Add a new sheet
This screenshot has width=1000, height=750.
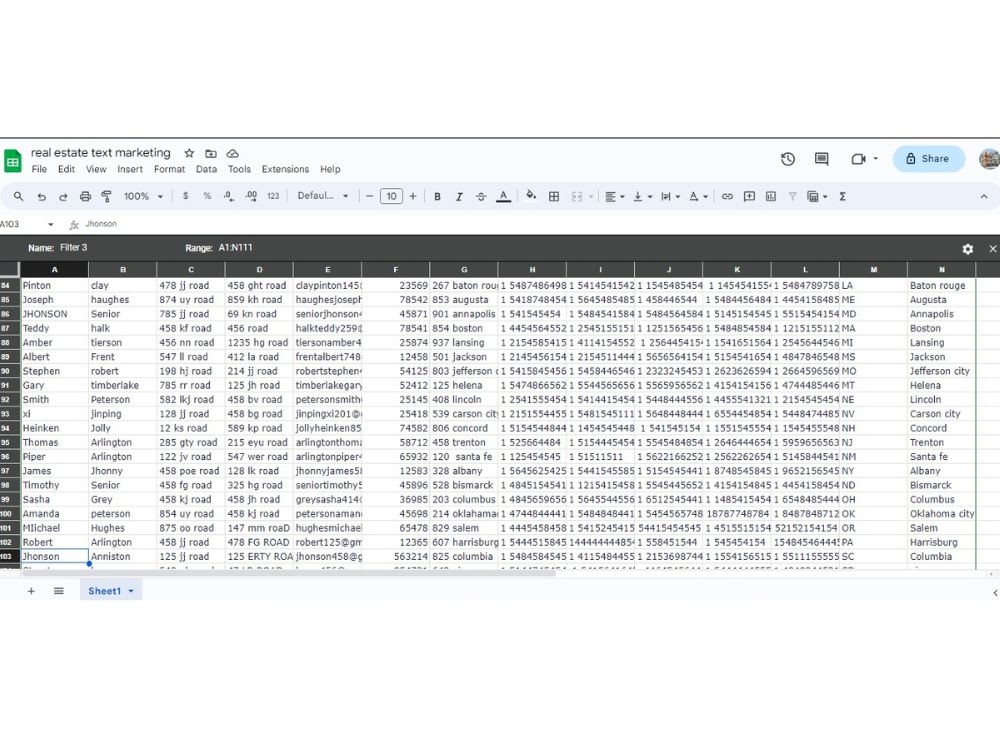31,591
